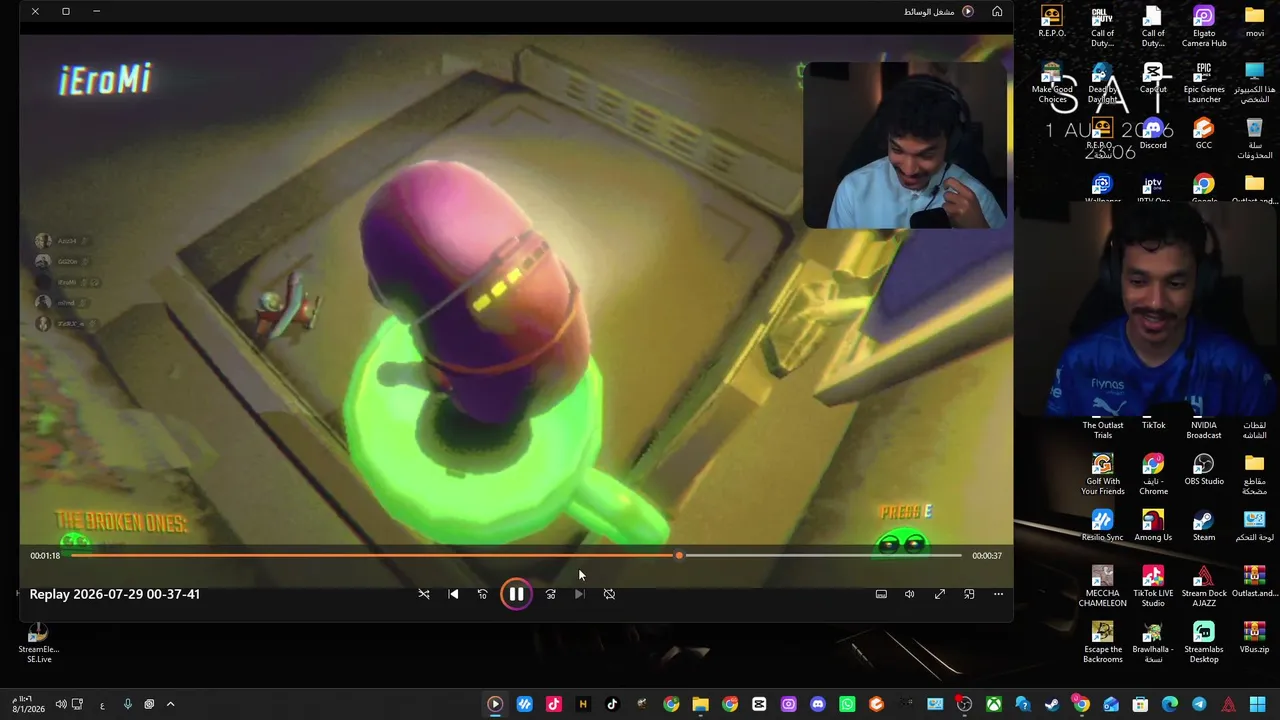Toggle microphone icon in system tray
The image size is (1280, 720).
click(127, 704)
